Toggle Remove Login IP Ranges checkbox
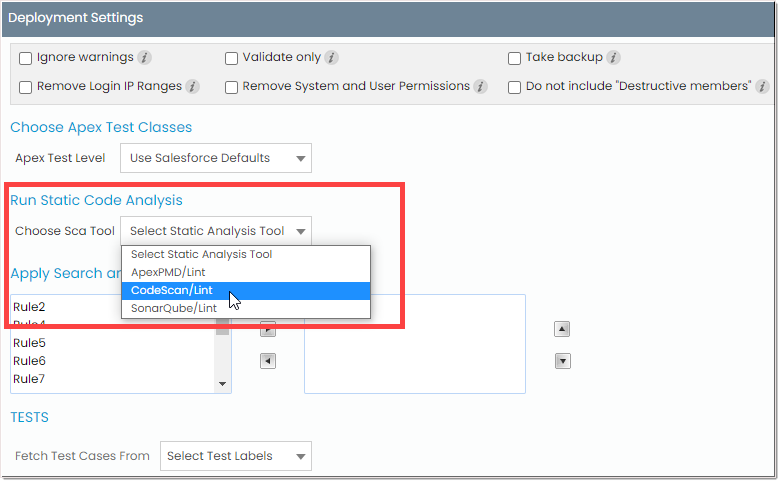 [26, 87]
